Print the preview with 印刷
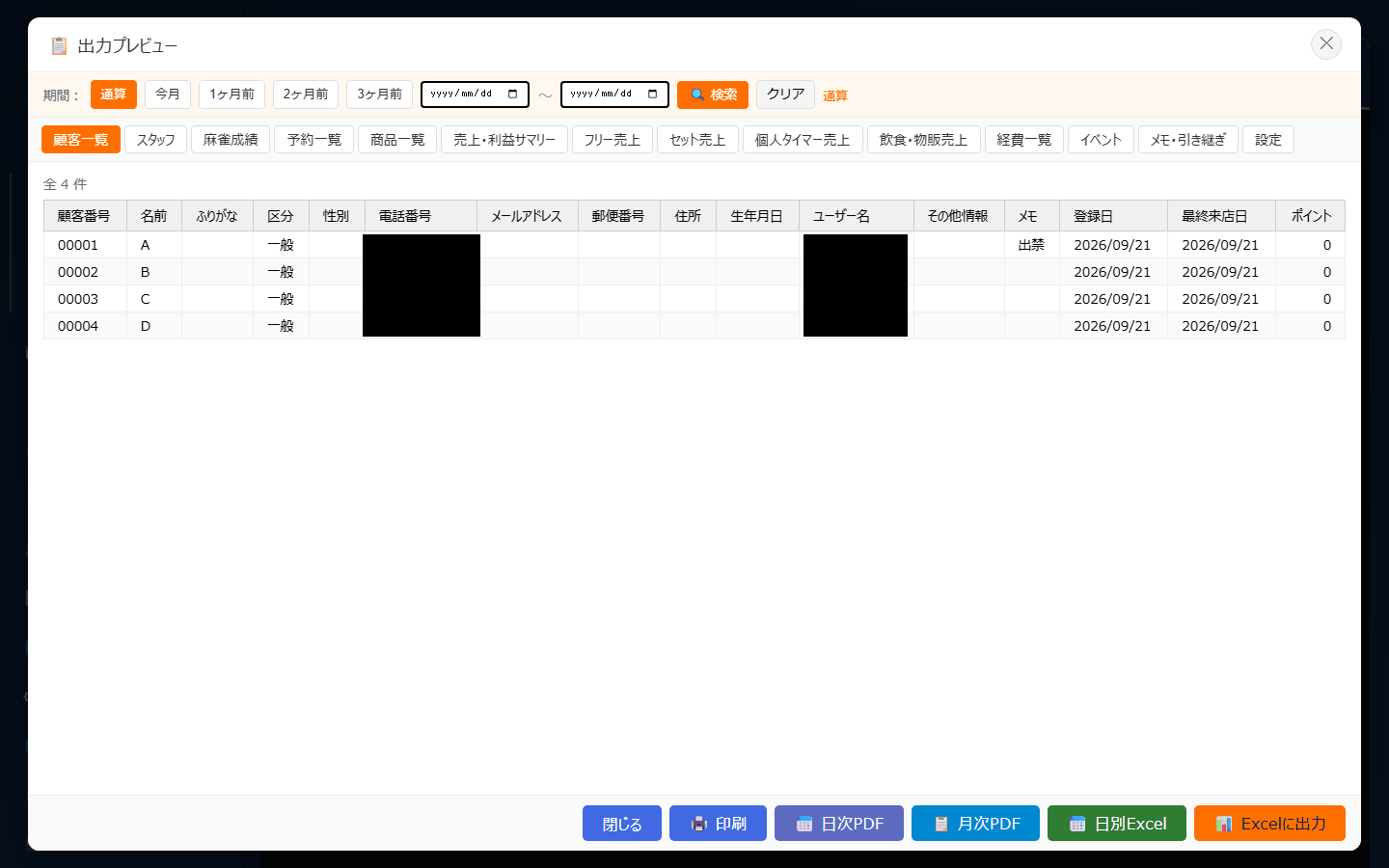Image resolution: width=1389 pixels, height=868 pixels. click(718, 824)
